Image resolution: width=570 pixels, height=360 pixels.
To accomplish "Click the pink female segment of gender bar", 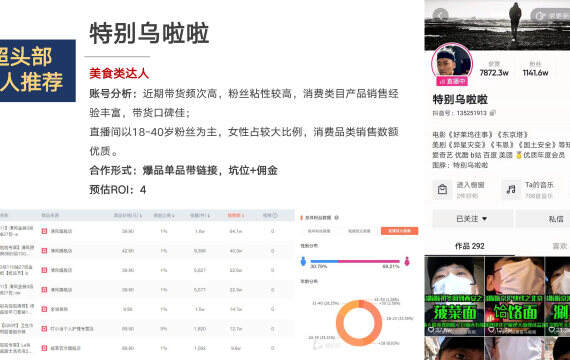I will [369, 261].
